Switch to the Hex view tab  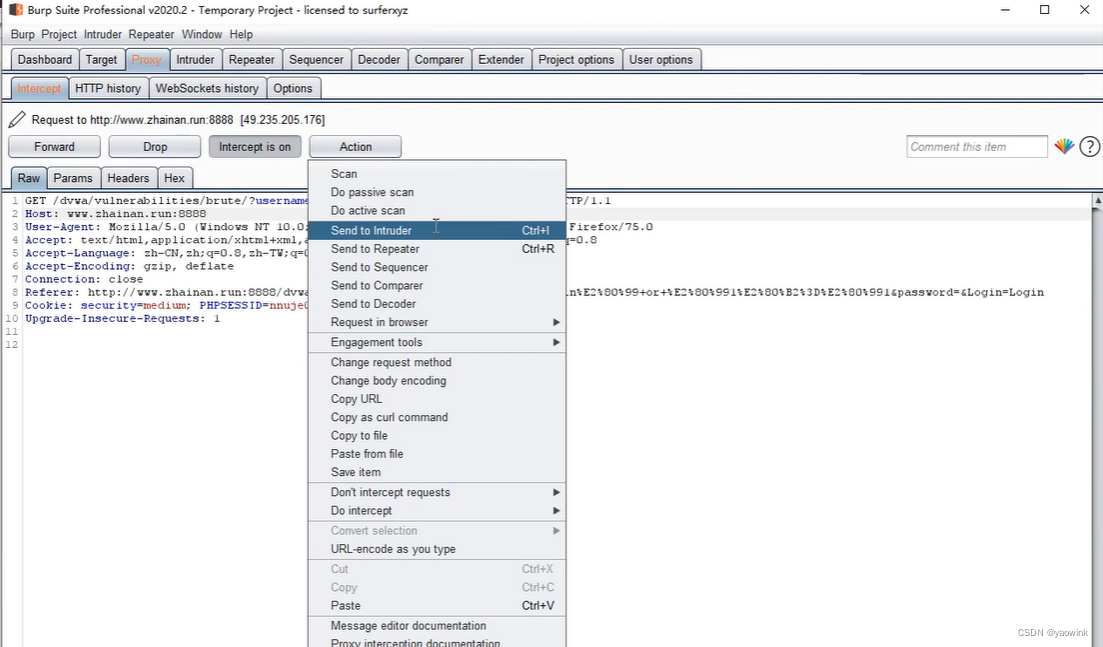point(174,178)
